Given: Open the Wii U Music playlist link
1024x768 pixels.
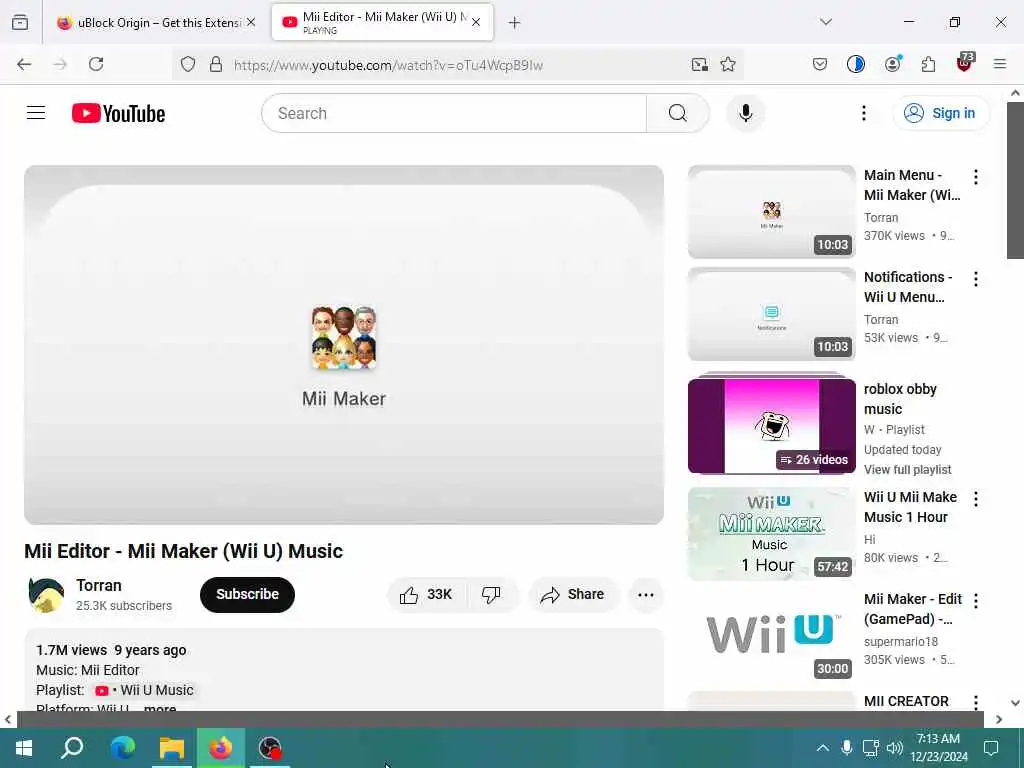Looking at the screenshot, I should pyautogui.click(x=145, y=690).
